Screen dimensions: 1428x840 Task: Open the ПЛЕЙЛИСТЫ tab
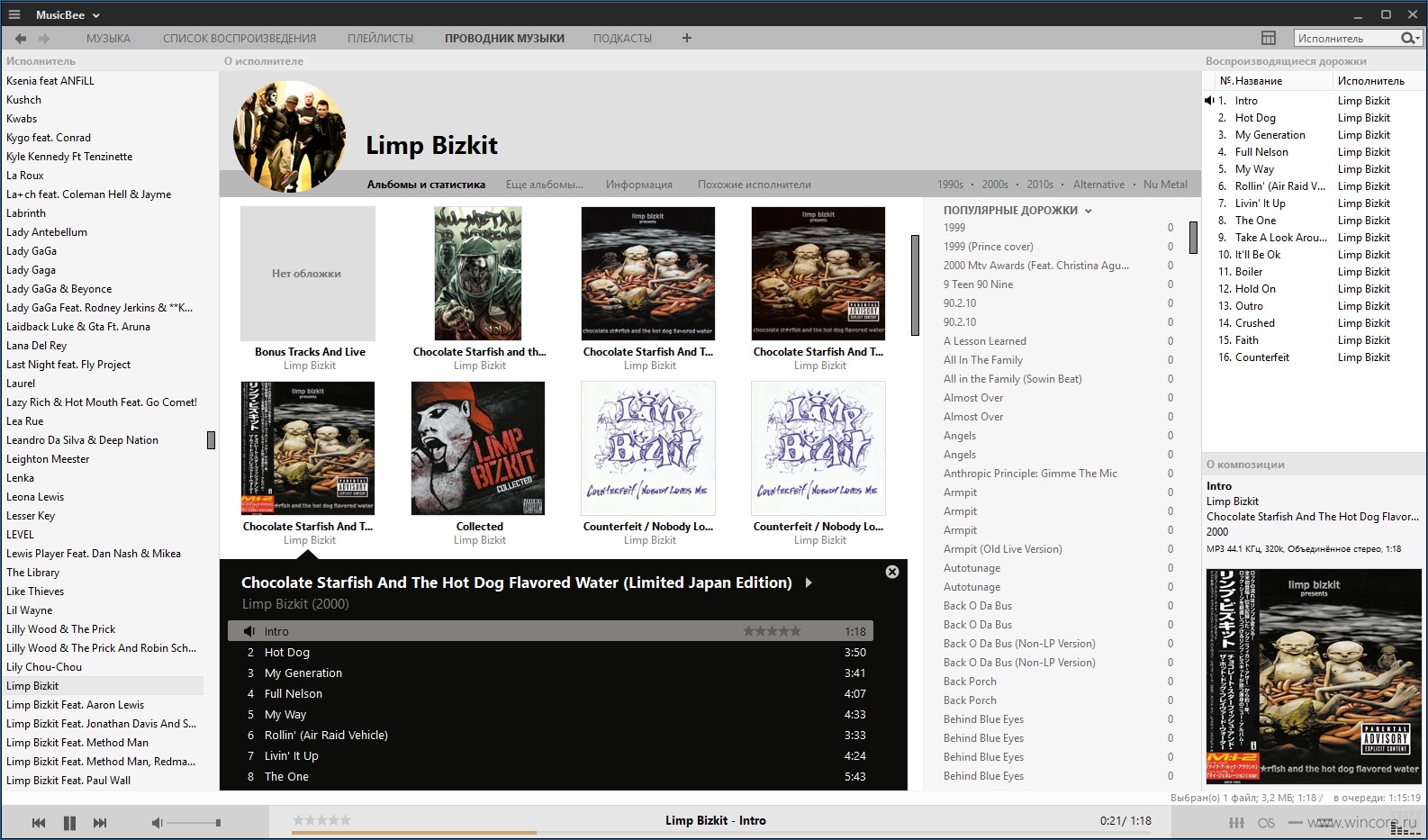tap(380, 39)
